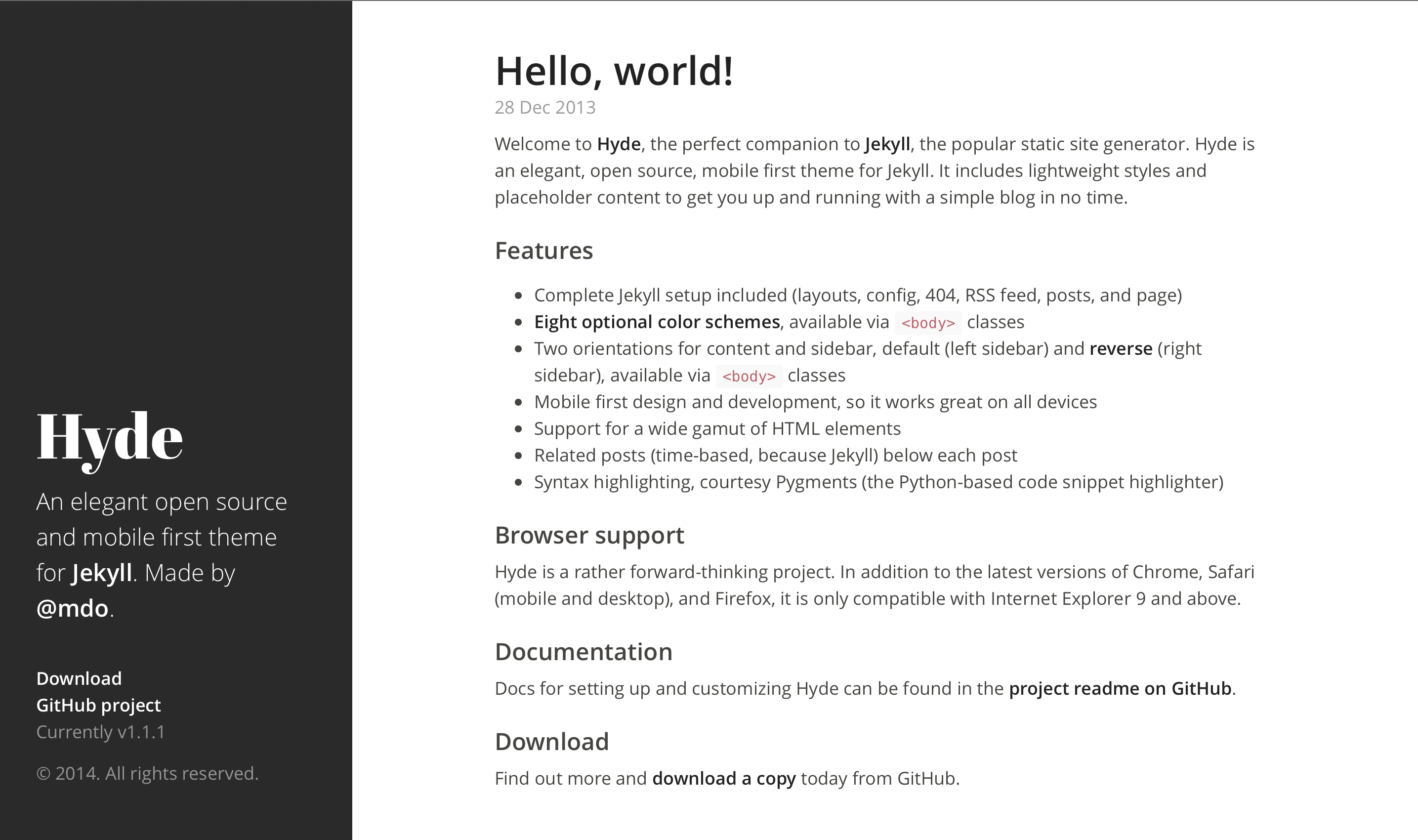
Task: Click the Features heading
Action: (x=544, y=251)
